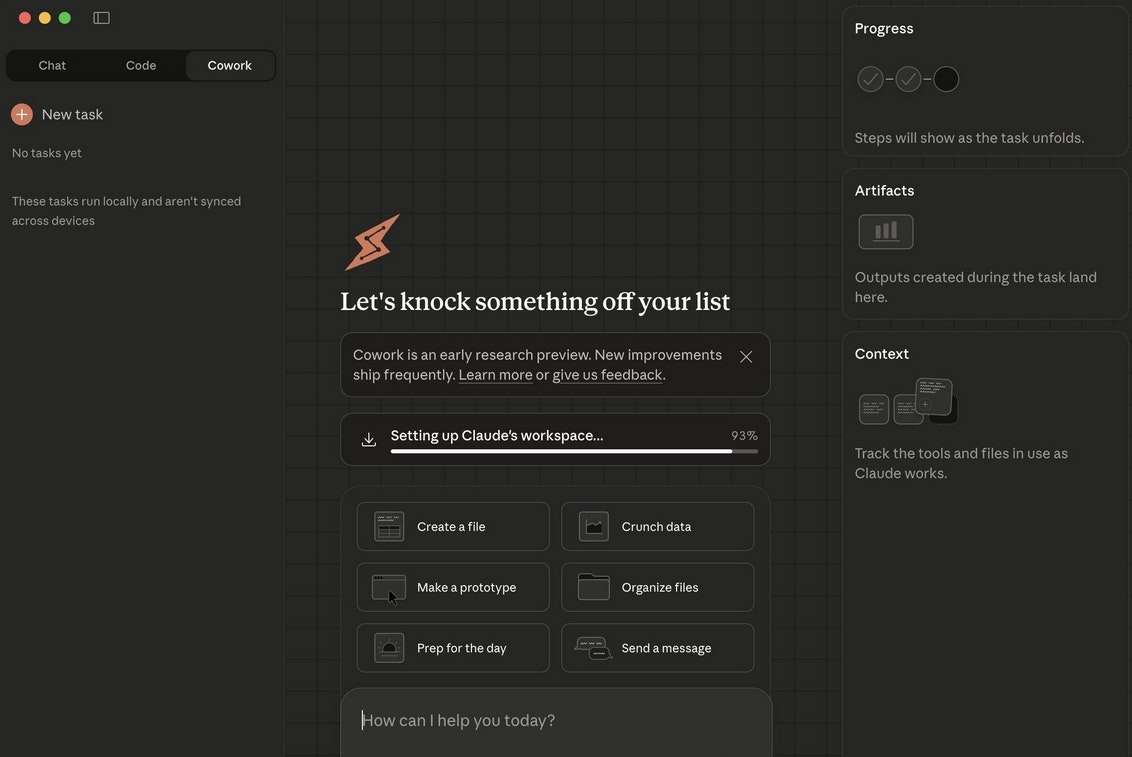This screenshot has height=757, width=1132.
Task: Select the Create a file icon
Action: pos(389,525)
